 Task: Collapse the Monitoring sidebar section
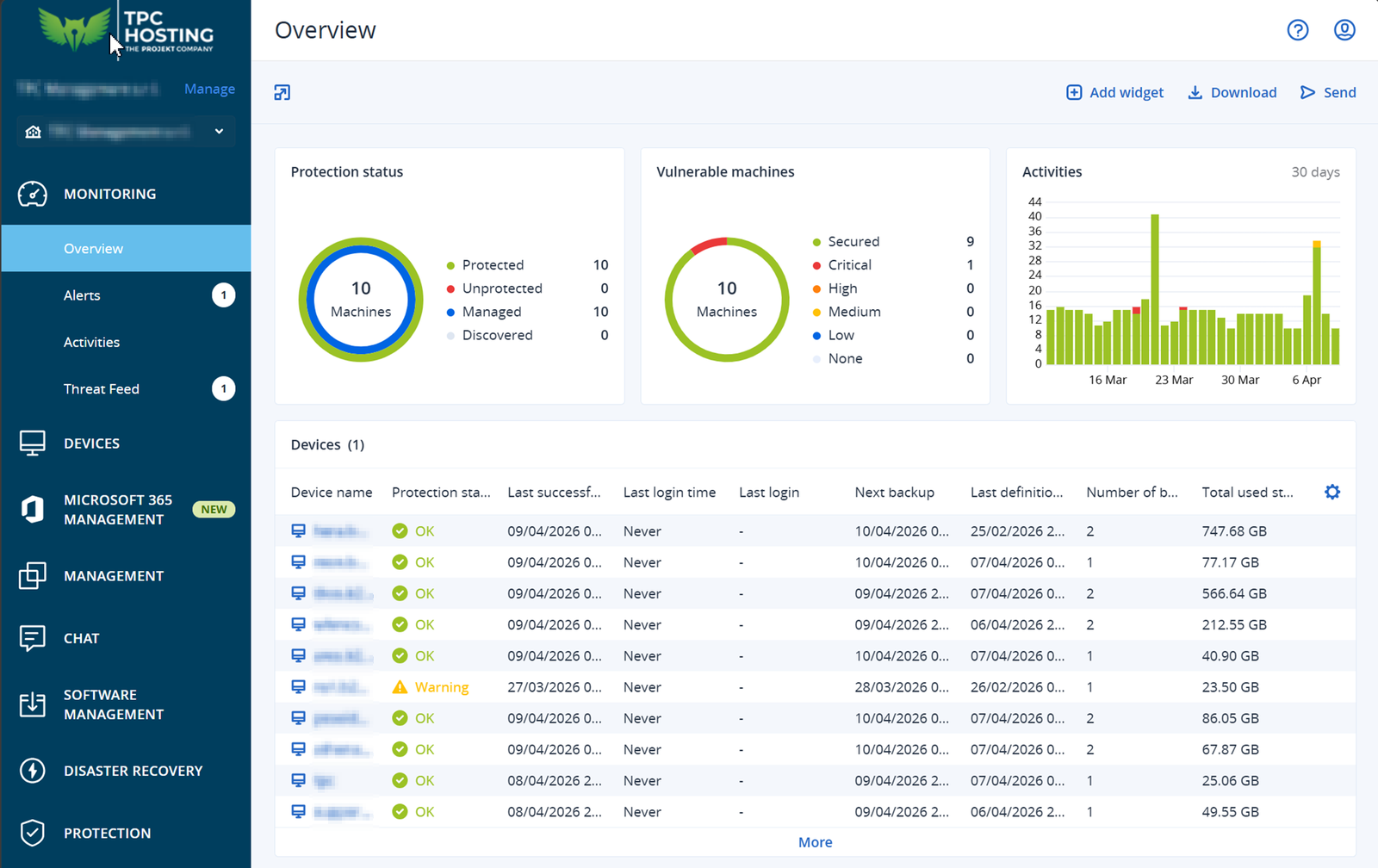pos(109,195)
